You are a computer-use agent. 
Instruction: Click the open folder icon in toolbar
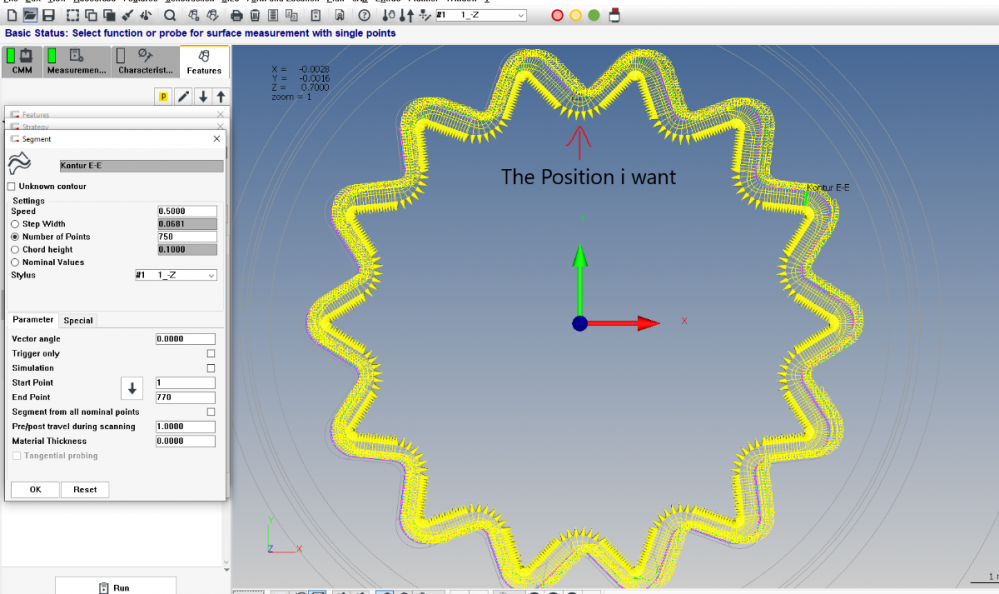click(x=30, y=16)
